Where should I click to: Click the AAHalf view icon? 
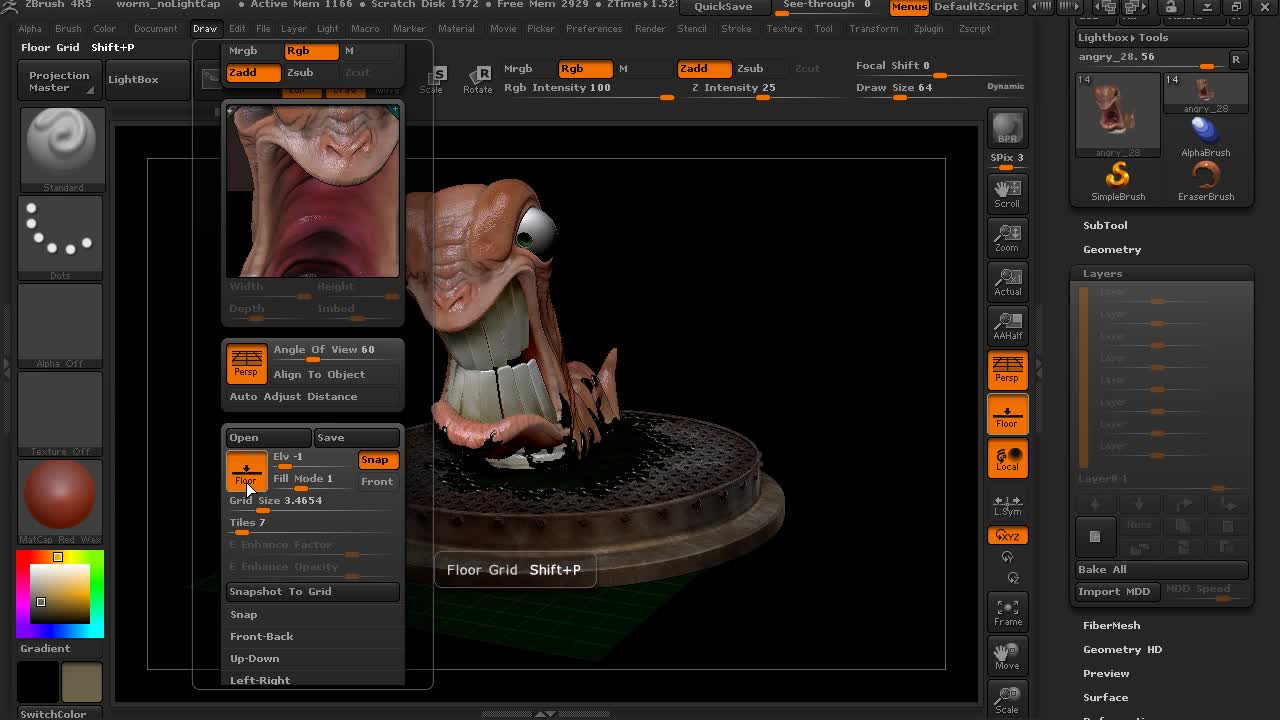(x=1007, y=326)
